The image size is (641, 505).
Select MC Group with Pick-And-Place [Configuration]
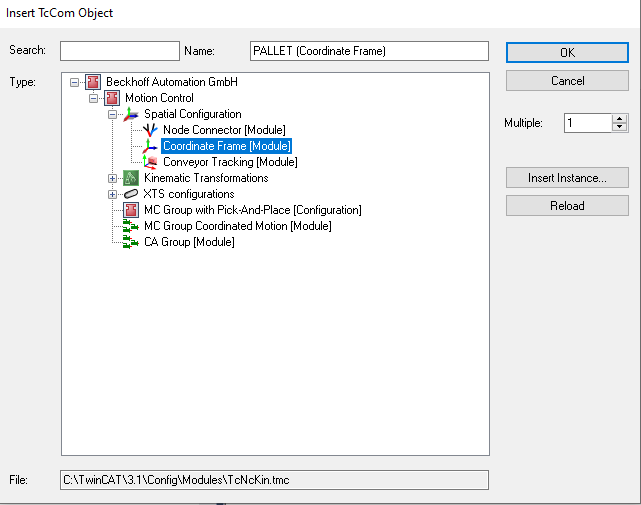pos(253,210)
